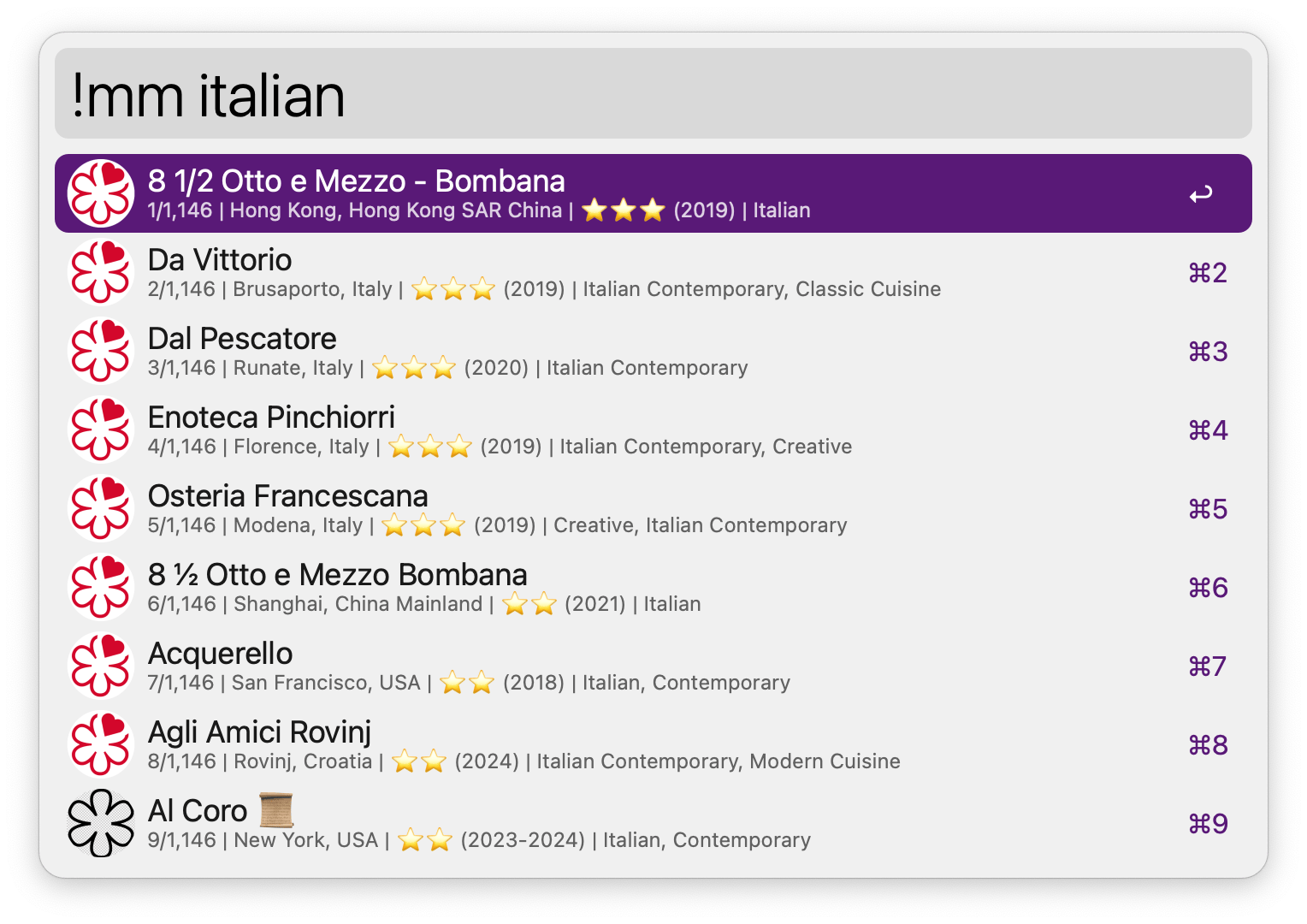Click the Michelin icon beside Osteria Francescana
This screenshot has height=924, width=1307.
101,508
